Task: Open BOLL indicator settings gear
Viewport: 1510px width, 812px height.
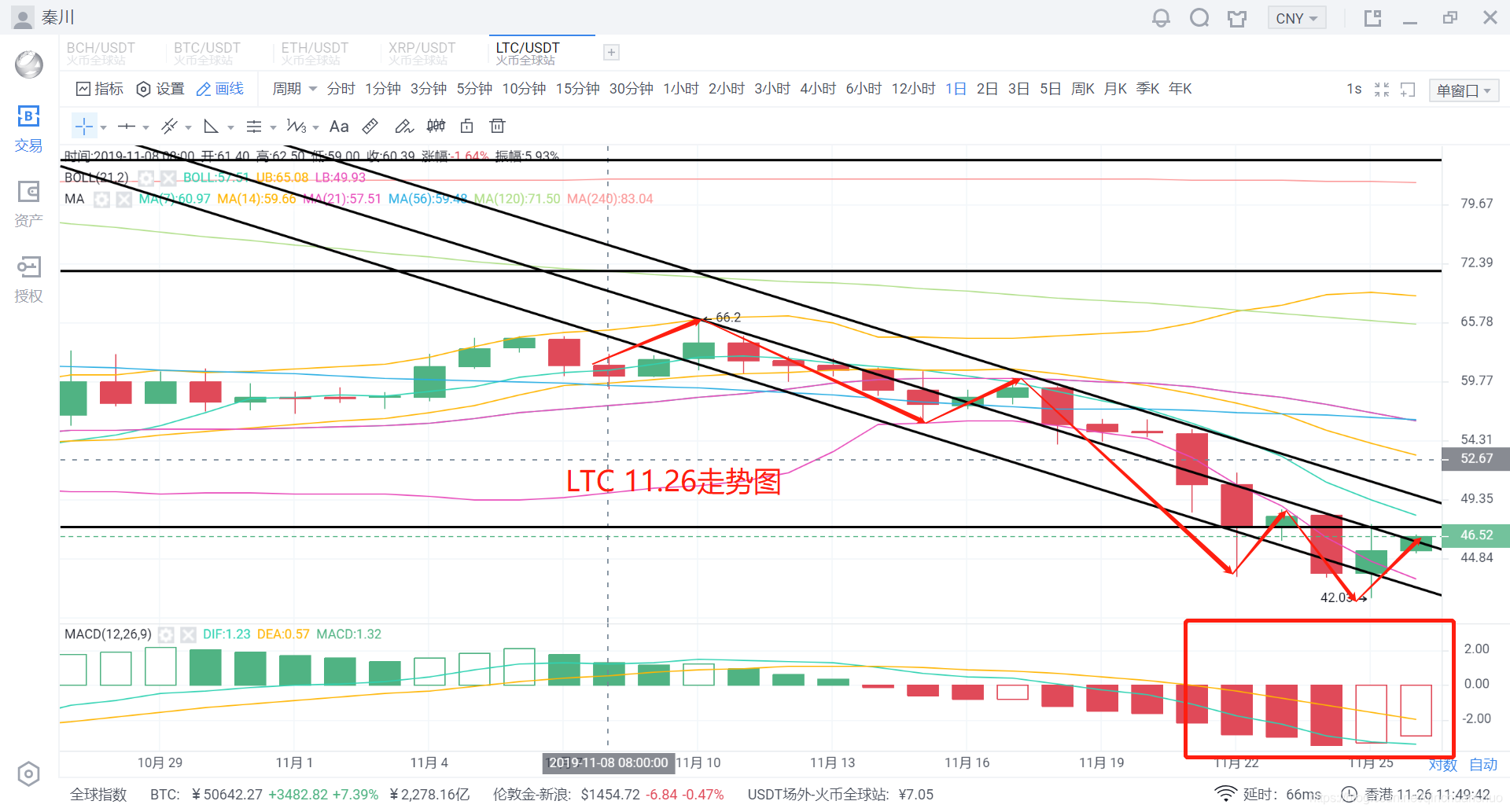Action: click(x=145, y=178)
